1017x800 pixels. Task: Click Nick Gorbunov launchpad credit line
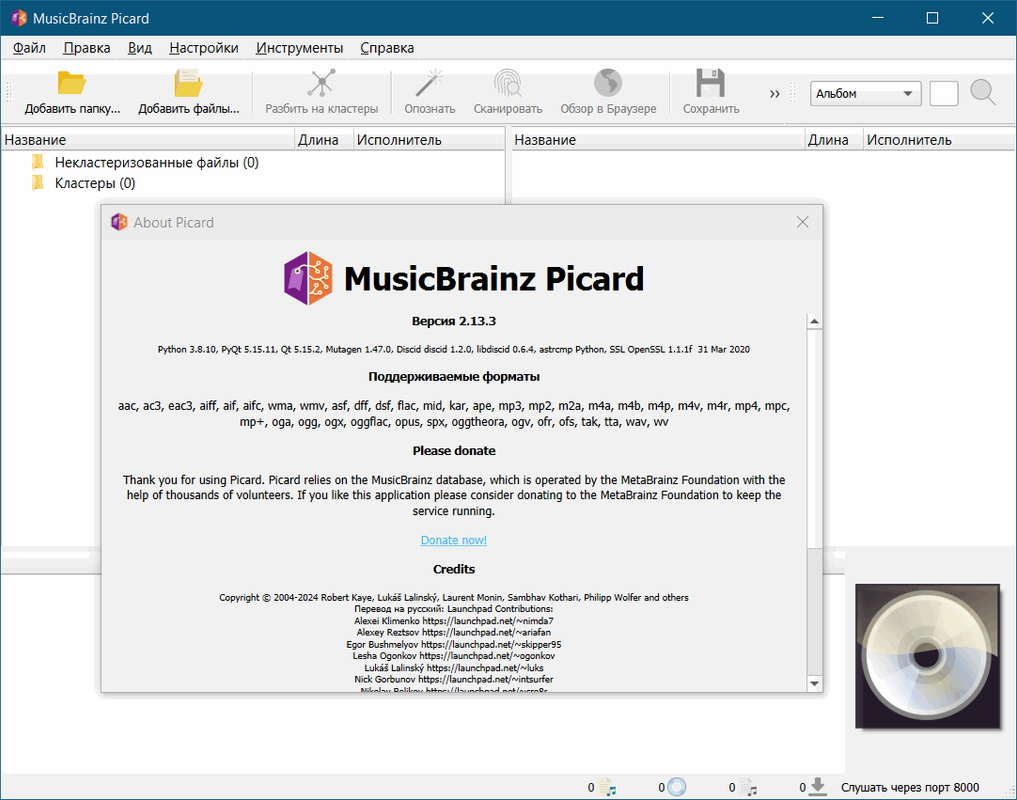click(453, 679)
